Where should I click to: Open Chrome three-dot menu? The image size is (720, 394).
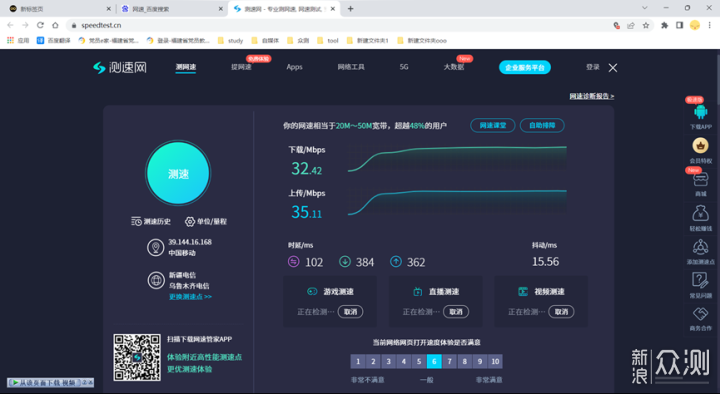(x=710, y=25)
